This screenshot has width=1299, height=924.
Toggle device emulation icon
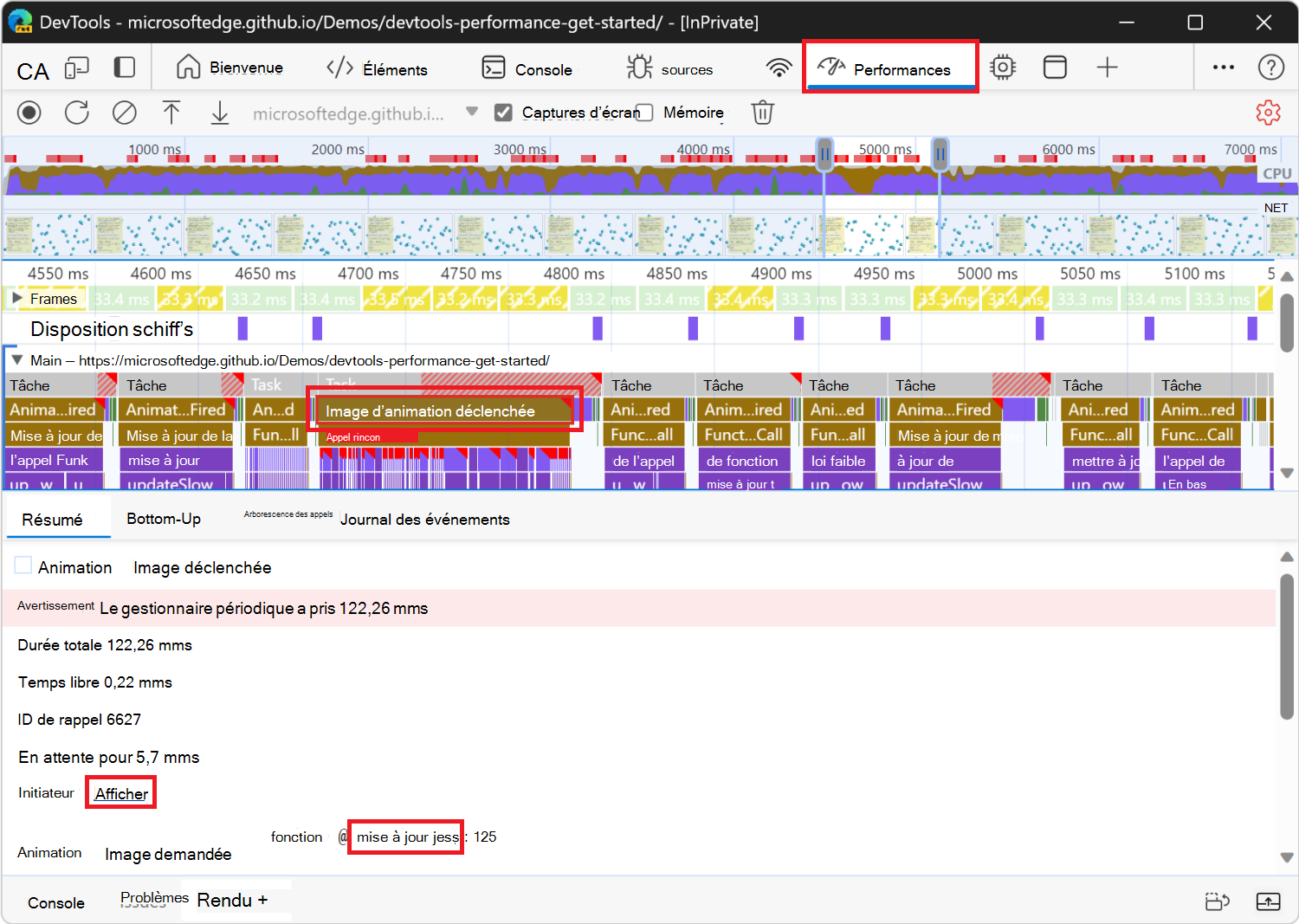point(77,68)
